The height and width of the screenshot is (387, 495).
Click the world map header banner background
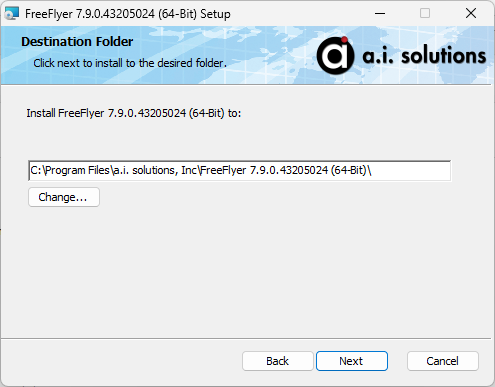[x=267, y=57]
